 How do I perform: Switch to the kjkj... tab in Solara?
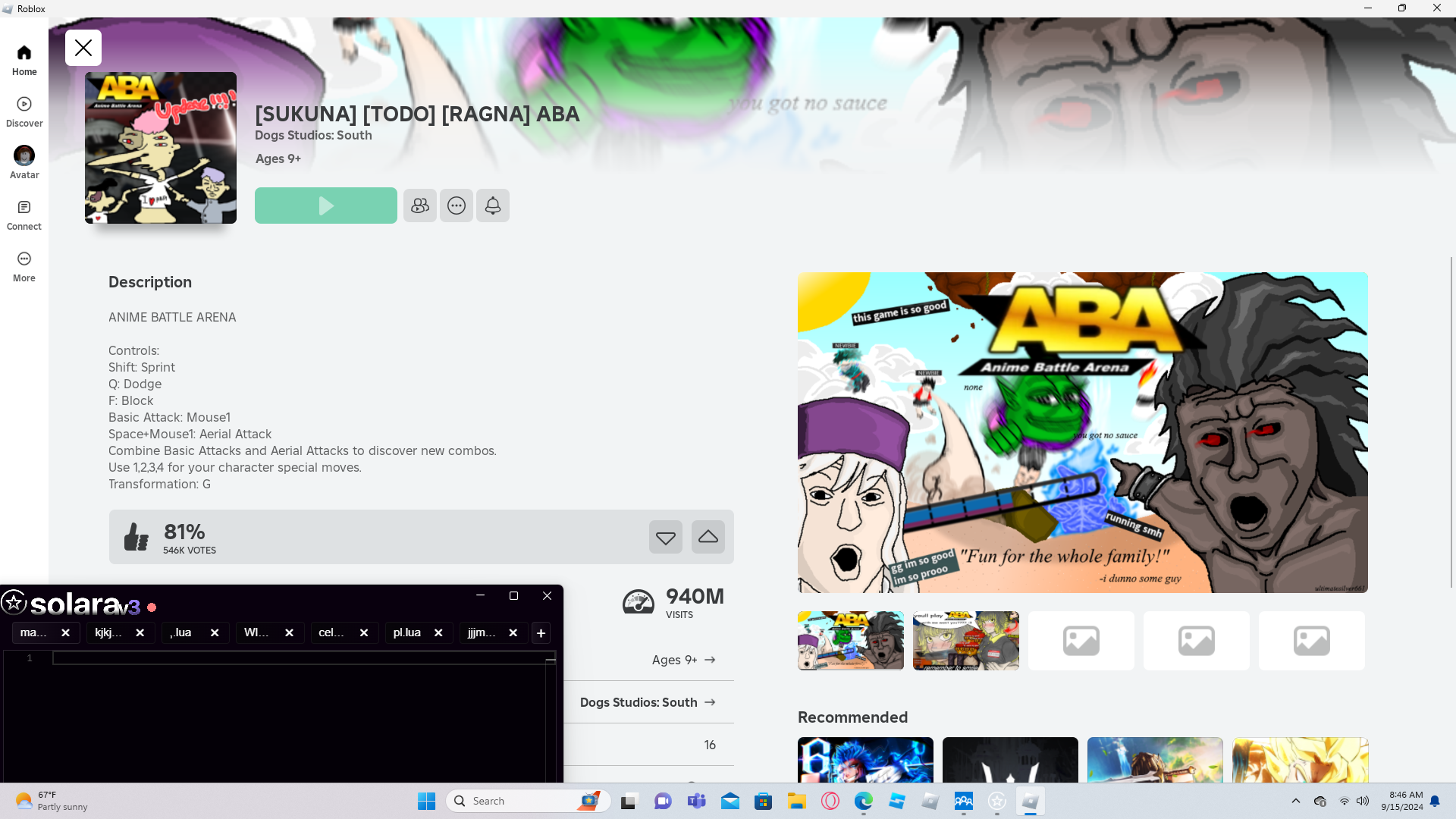(108, 632)
